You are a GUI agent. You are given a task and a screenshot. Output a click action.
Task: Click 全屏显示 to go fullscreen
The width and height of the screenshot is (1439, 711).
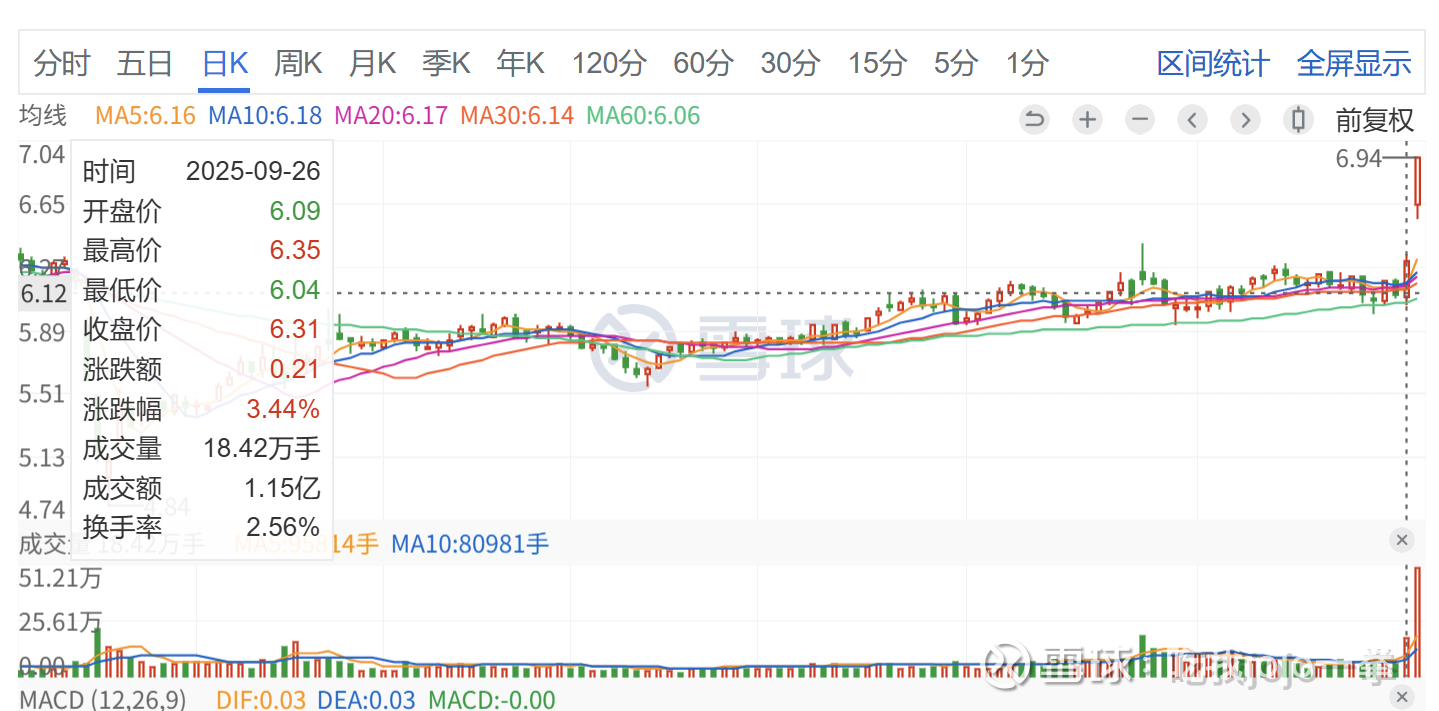pos(1354,64)
